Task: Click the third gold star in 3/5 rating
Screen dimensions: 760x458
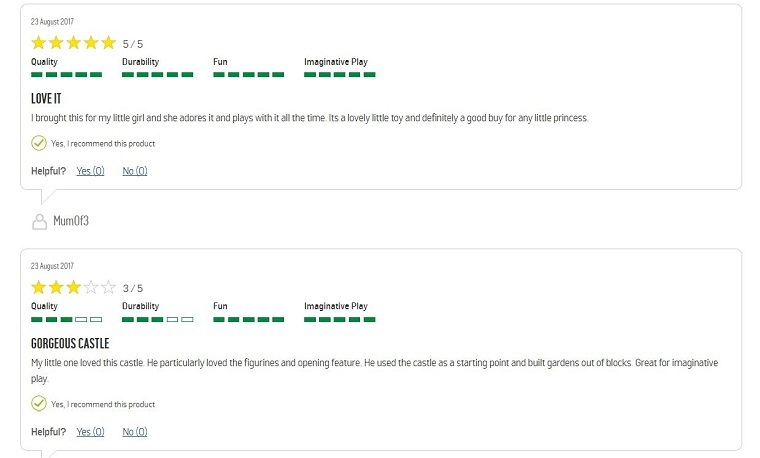Action: (73, 288)
